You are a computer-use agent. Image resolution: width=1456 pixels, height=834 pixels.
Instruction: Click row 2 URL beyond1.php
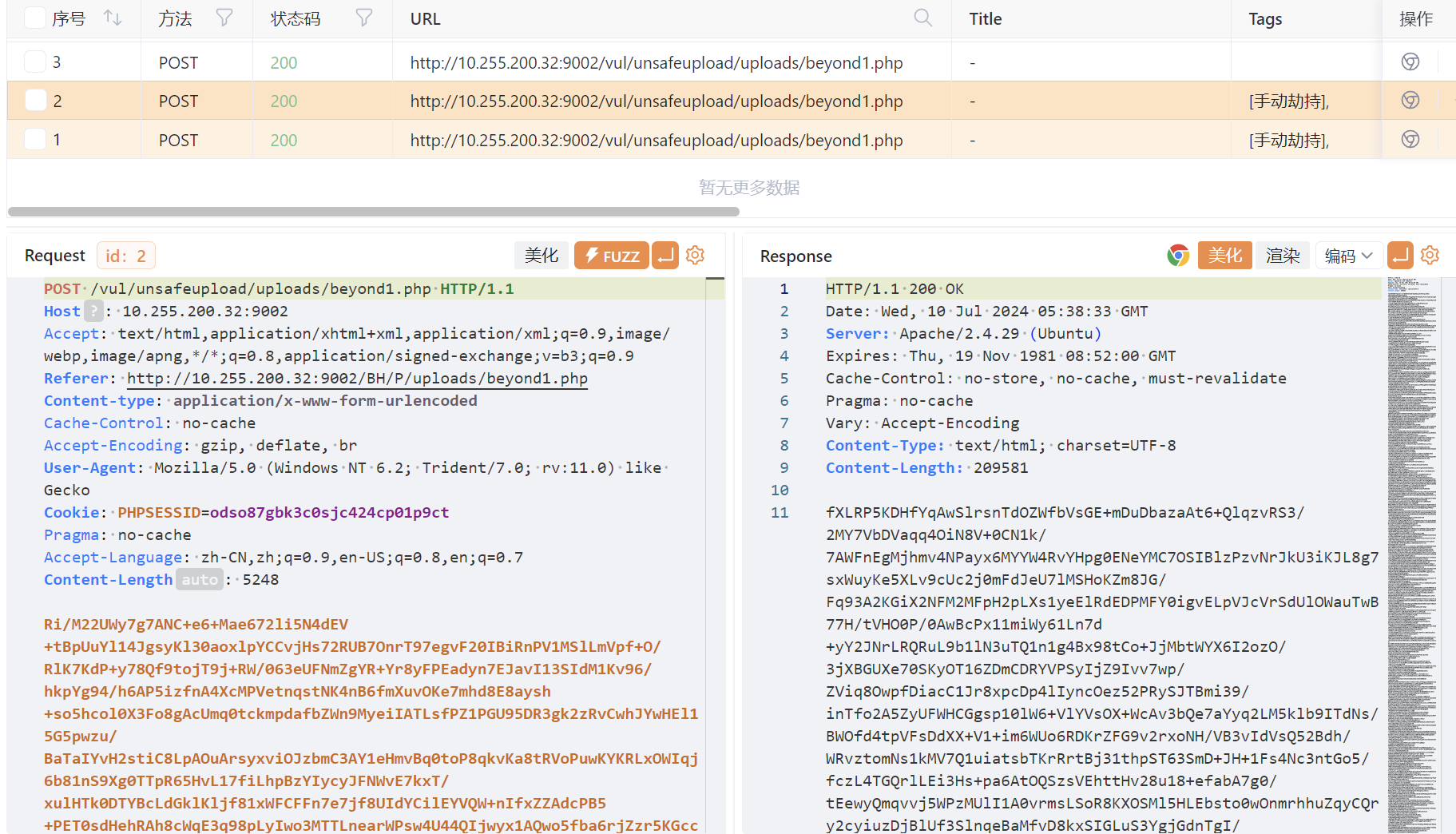(657, 101)
